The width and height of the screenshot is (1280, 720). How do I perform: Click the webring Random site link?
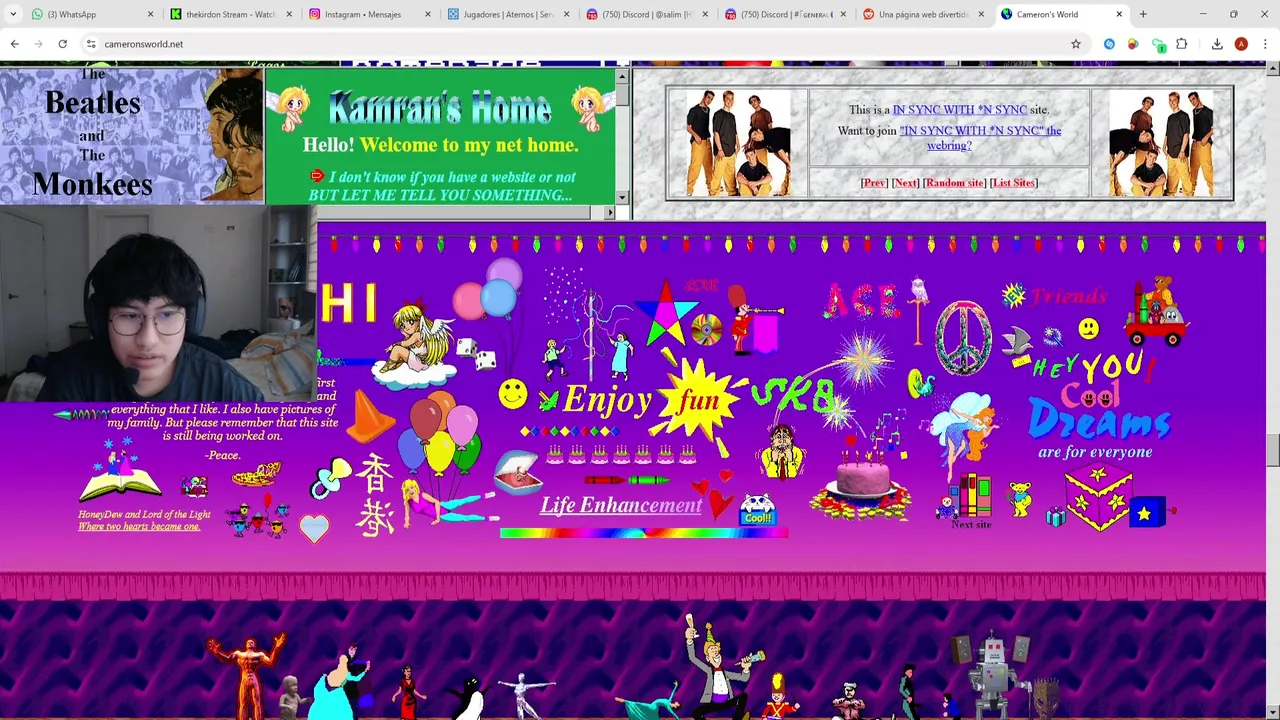(954, 183)
